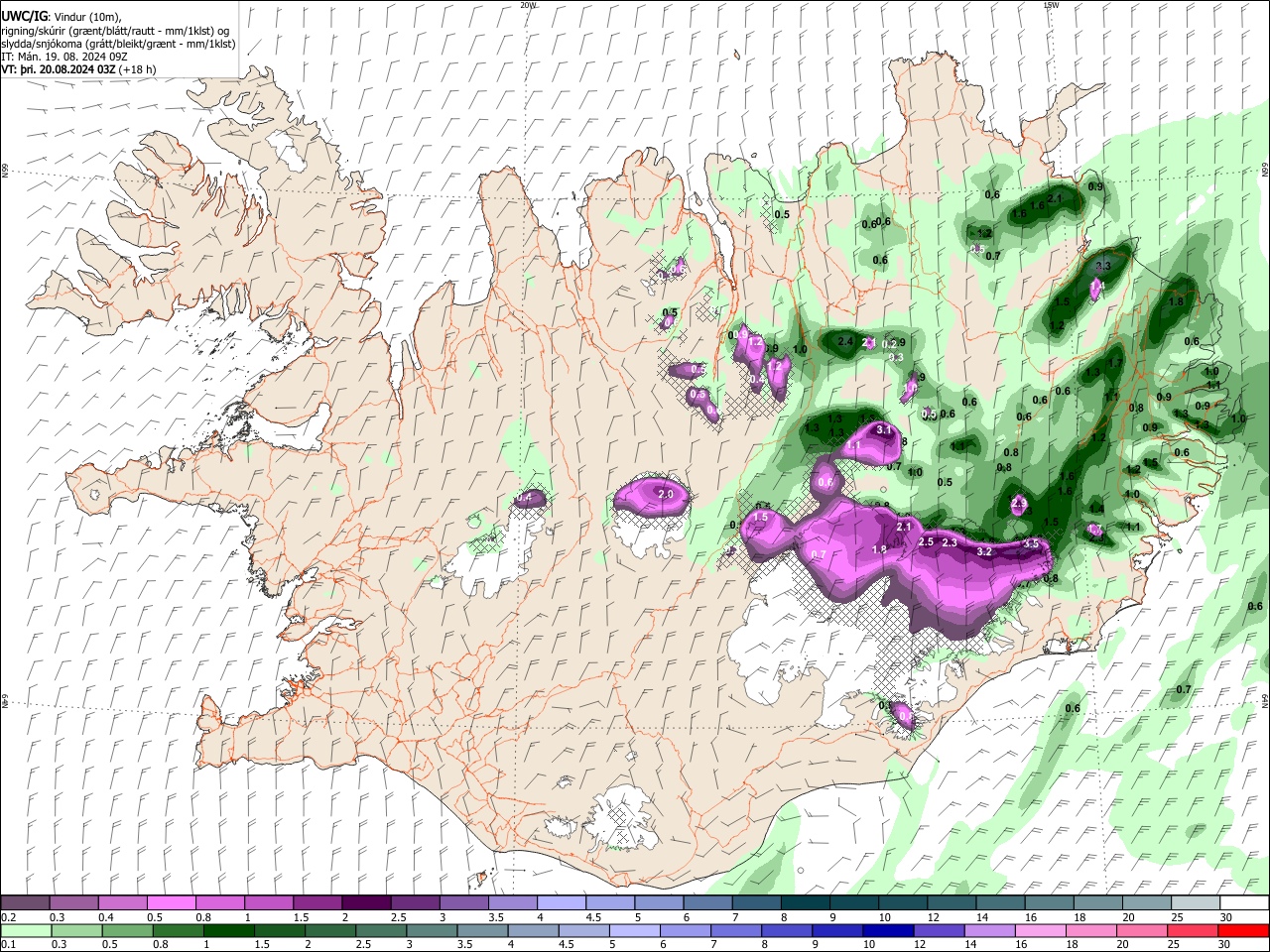Click the 'VT: þri. 20.08.2024 03Z' valid time
Screen dimensions: 1270x952
pos(59,69)
